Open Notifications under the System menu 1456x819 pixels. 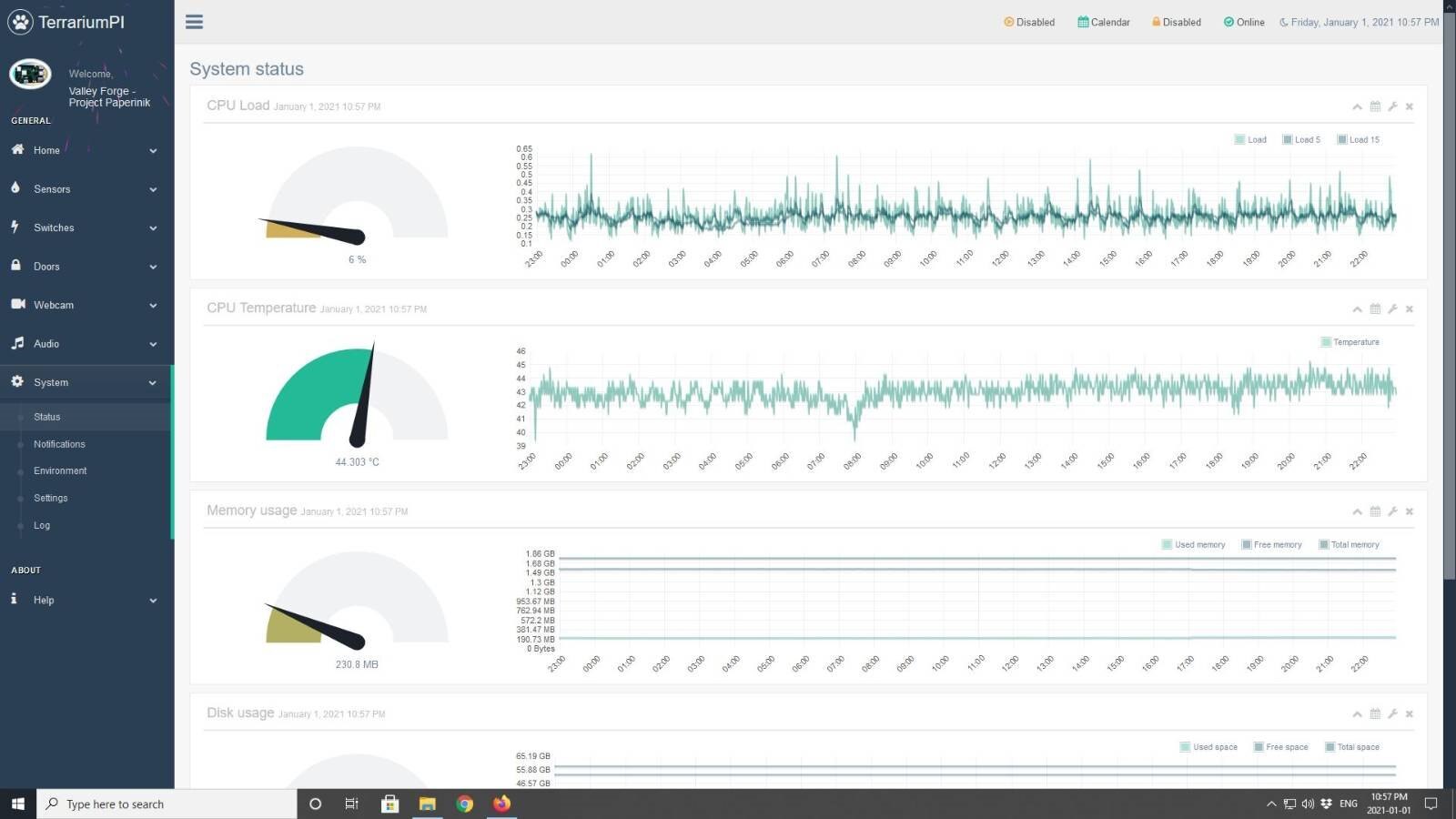tap(59, 444)
